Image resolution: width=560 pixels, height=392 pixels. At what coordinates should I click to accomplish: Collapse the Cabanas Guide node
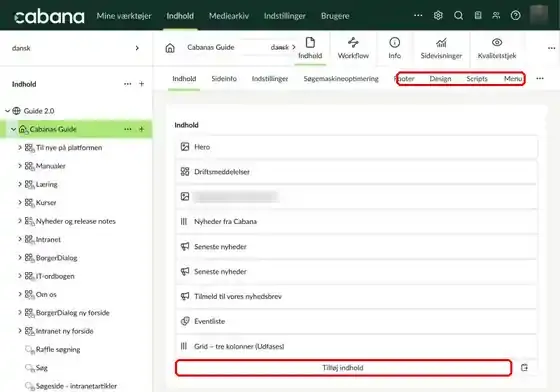(13, 129)
